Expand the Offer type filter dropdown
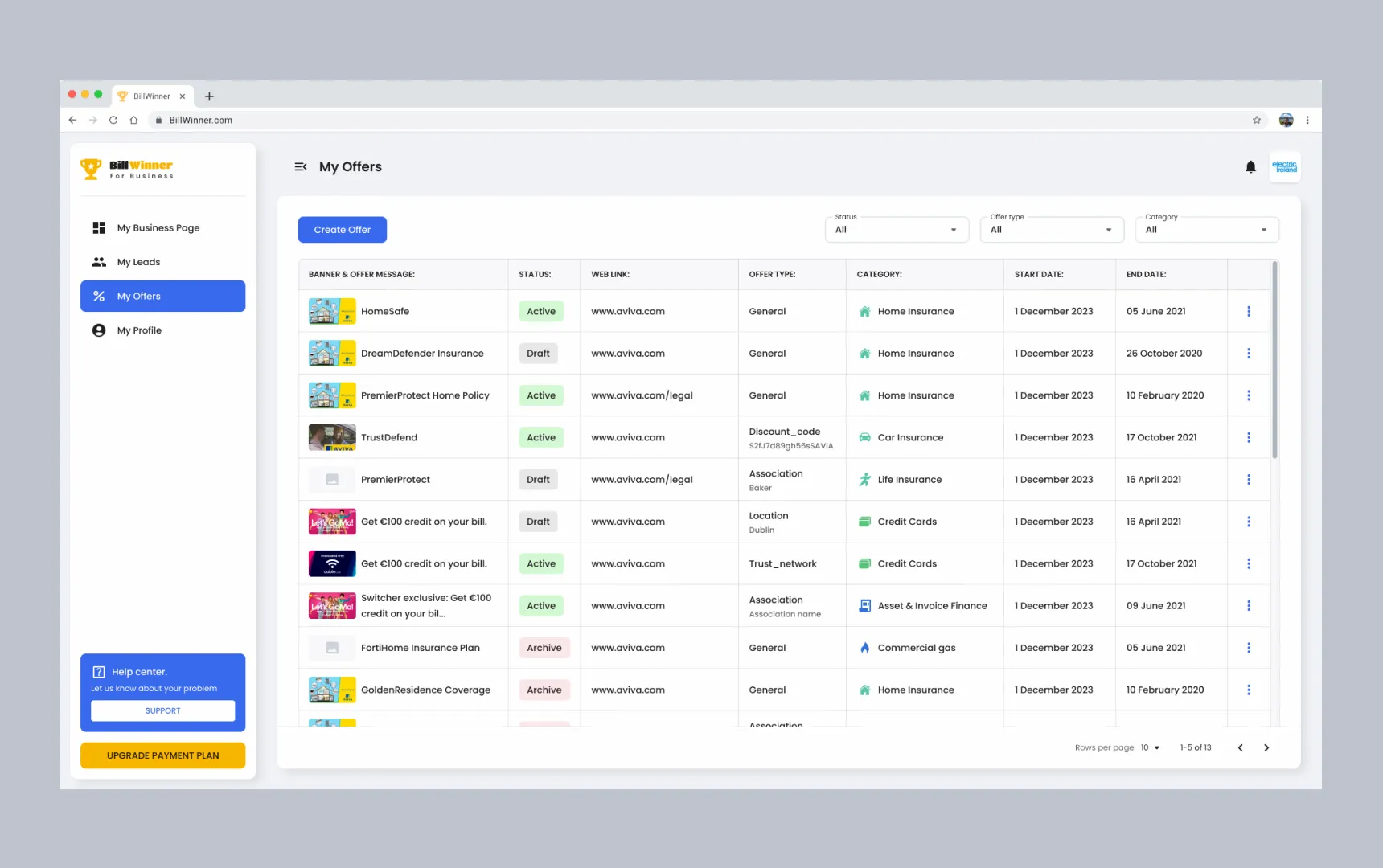Viewport: 1383px width, 868px height. tap(1051, 230)
